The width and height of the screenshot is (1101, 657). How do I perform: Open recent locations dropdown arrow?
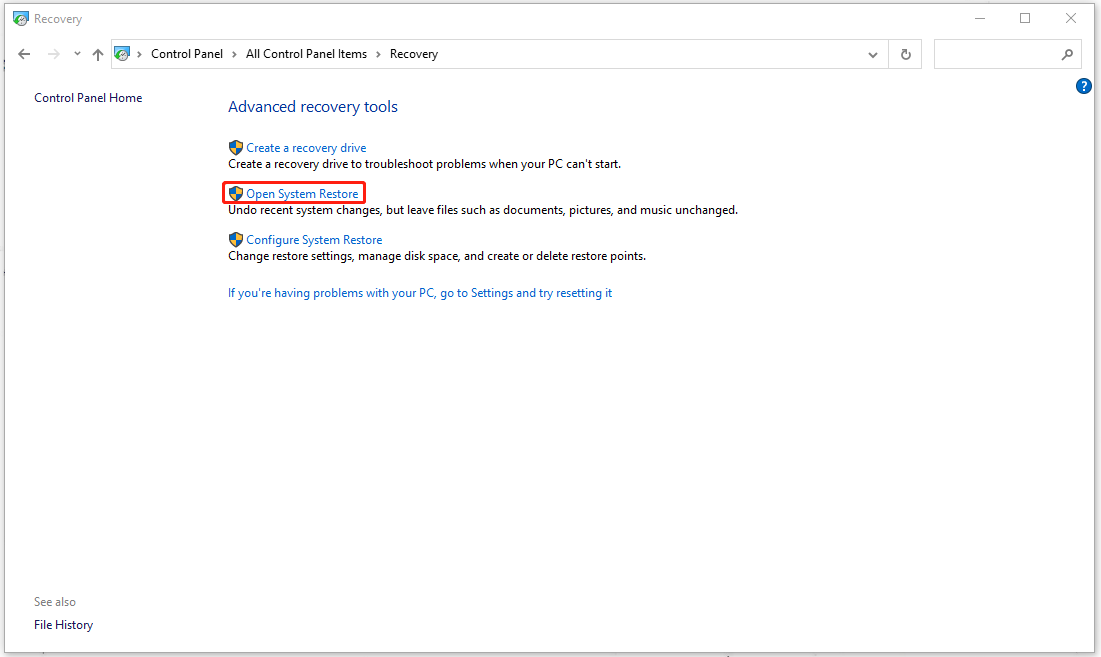pyautogui.click(x=77, y=54)
